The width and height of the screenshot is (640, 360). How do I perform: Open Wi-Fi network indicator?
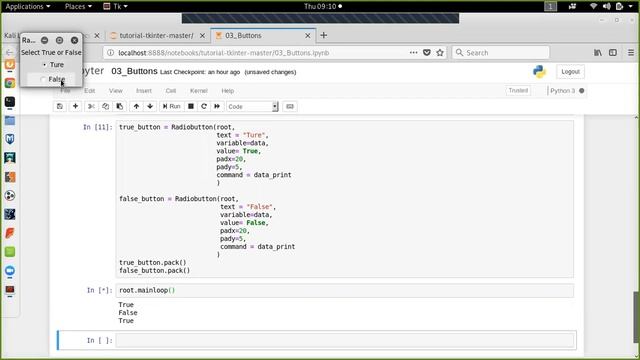(593, 6)
